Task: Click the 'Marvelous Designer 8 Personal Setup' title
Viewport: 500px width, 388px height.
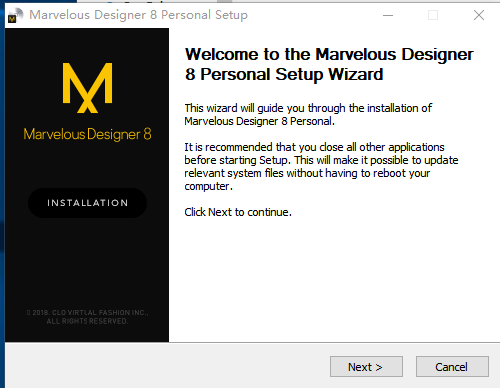Action: tap(138, 15)
